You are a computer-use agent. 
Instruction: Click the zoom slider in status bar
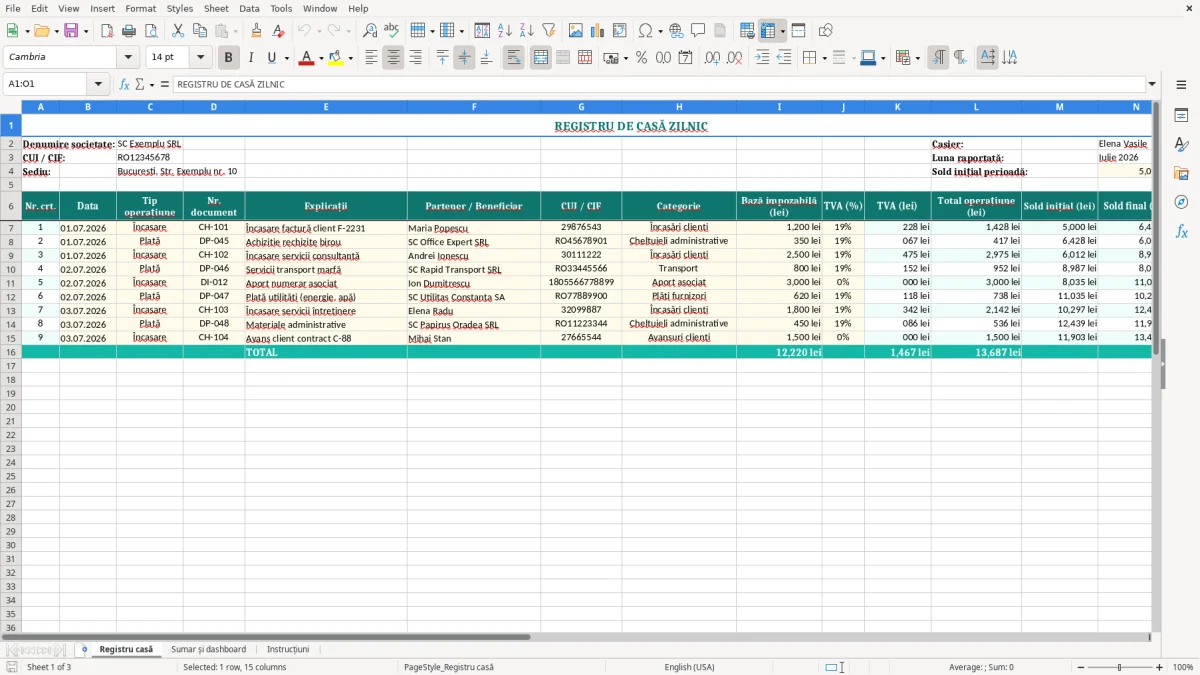point(1119,667)
